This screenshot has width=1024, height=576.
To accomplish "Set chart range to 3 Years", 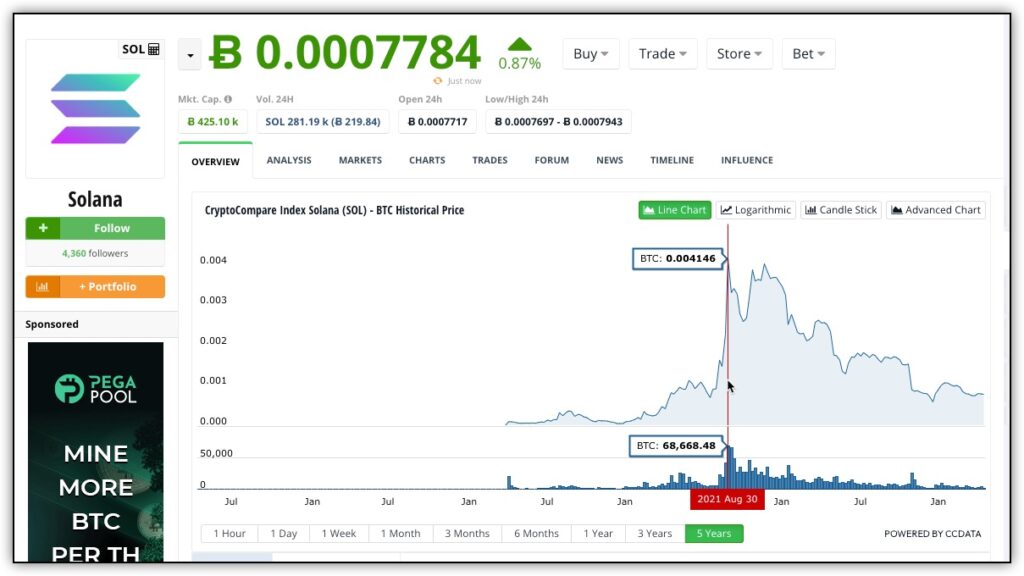I will [655, 534].
